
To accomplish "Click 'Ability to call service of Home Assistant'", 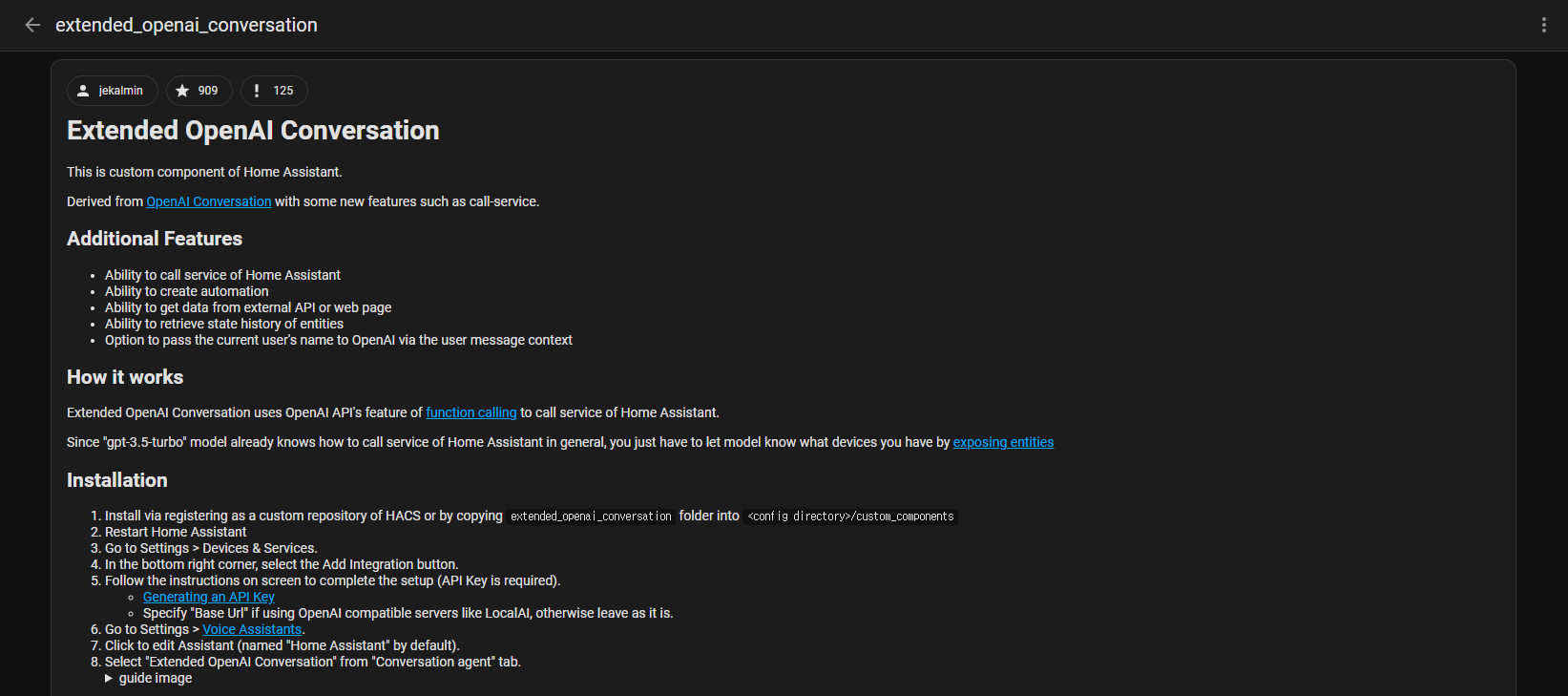I will (x=222, y=275).
